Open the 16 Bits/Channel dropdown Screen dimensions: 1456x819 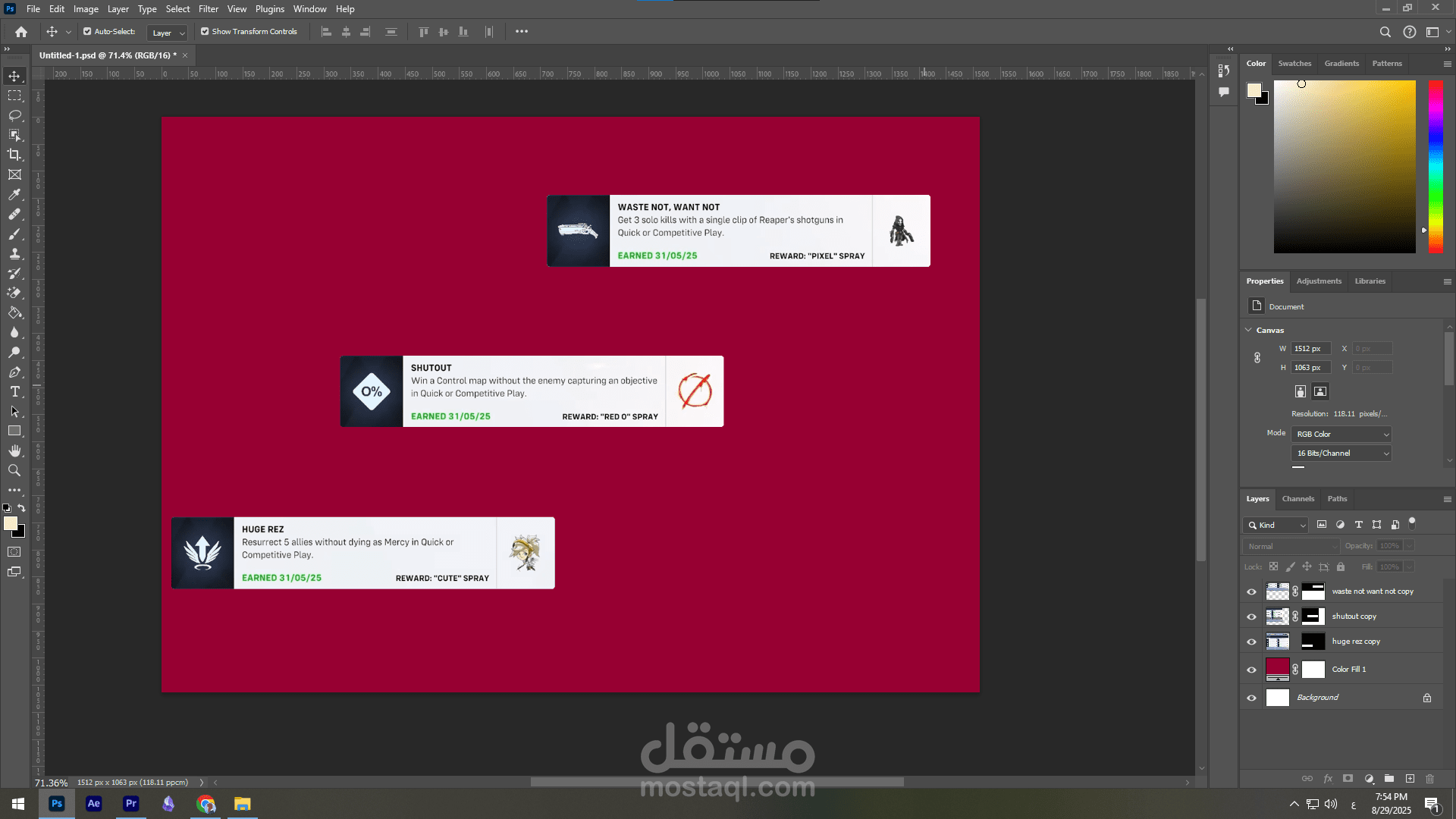1341,453
